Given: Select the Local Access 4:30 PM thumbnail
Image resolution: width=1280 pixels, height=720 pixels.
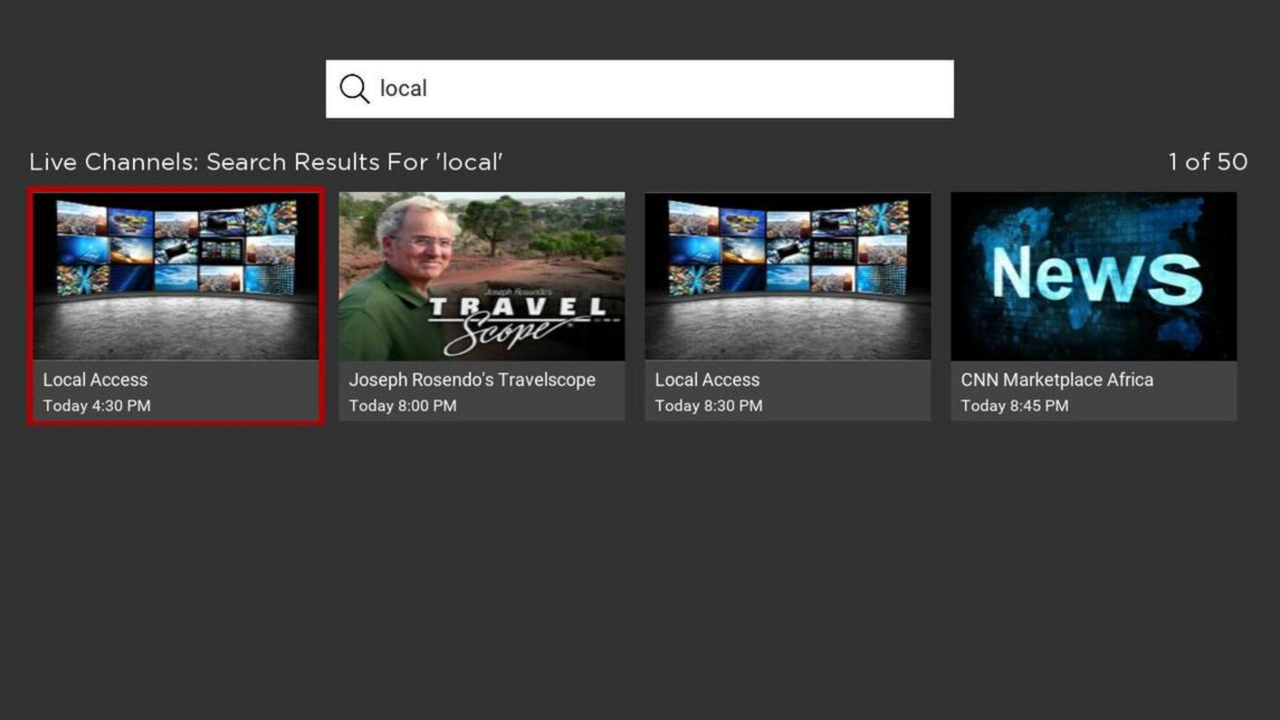Looking at the screenshot, I should [176, 276].
